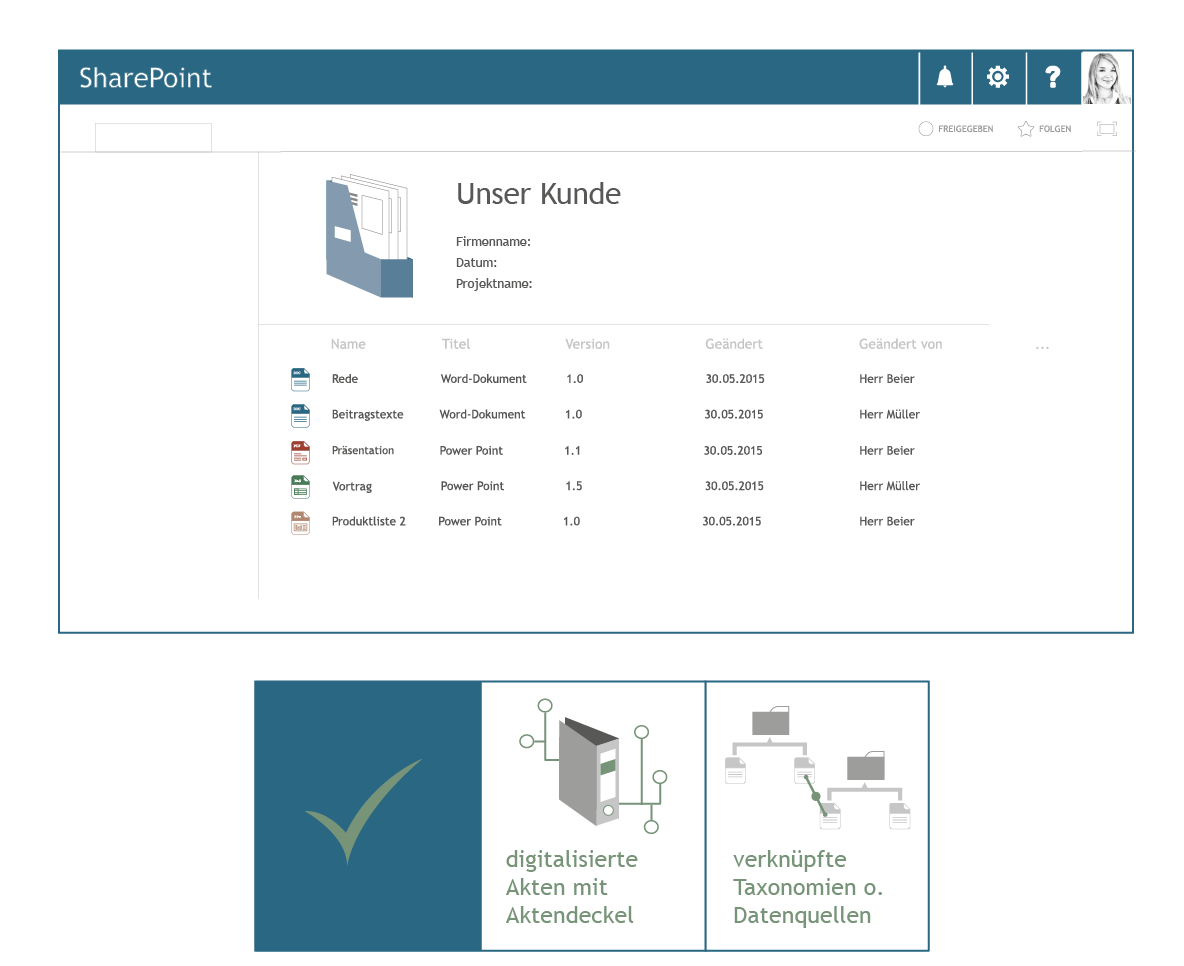This screenshot has height=966, width=1184.
Task: Select the FREIGEGEBEN radio button
Action: (x=925, y=128)
